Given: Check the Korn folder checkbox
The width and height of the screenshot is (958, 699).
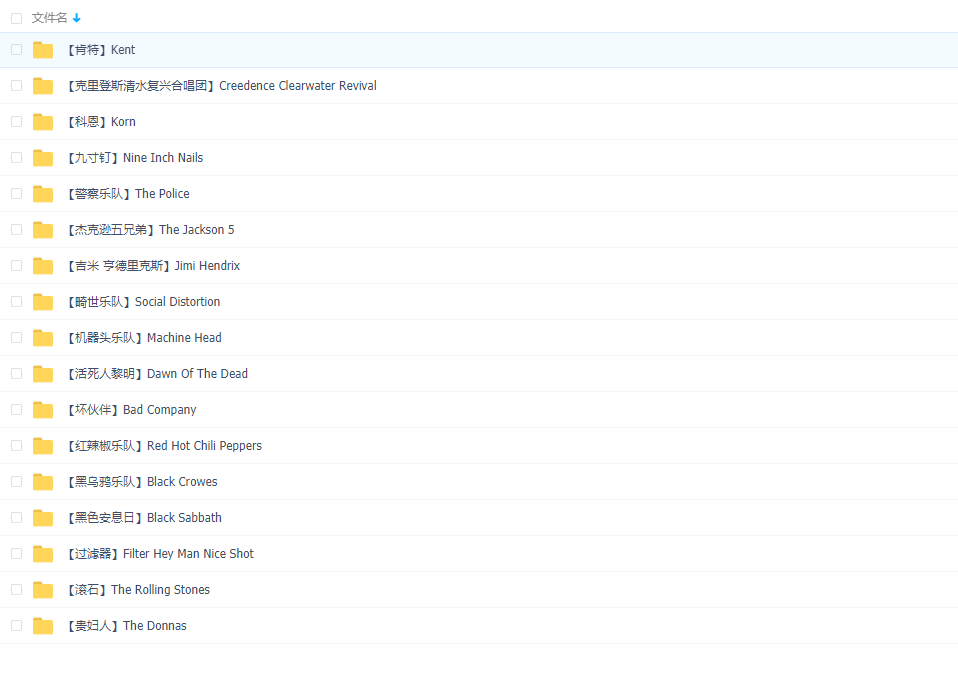Looking at the screenshot, I should click(16, 122).
